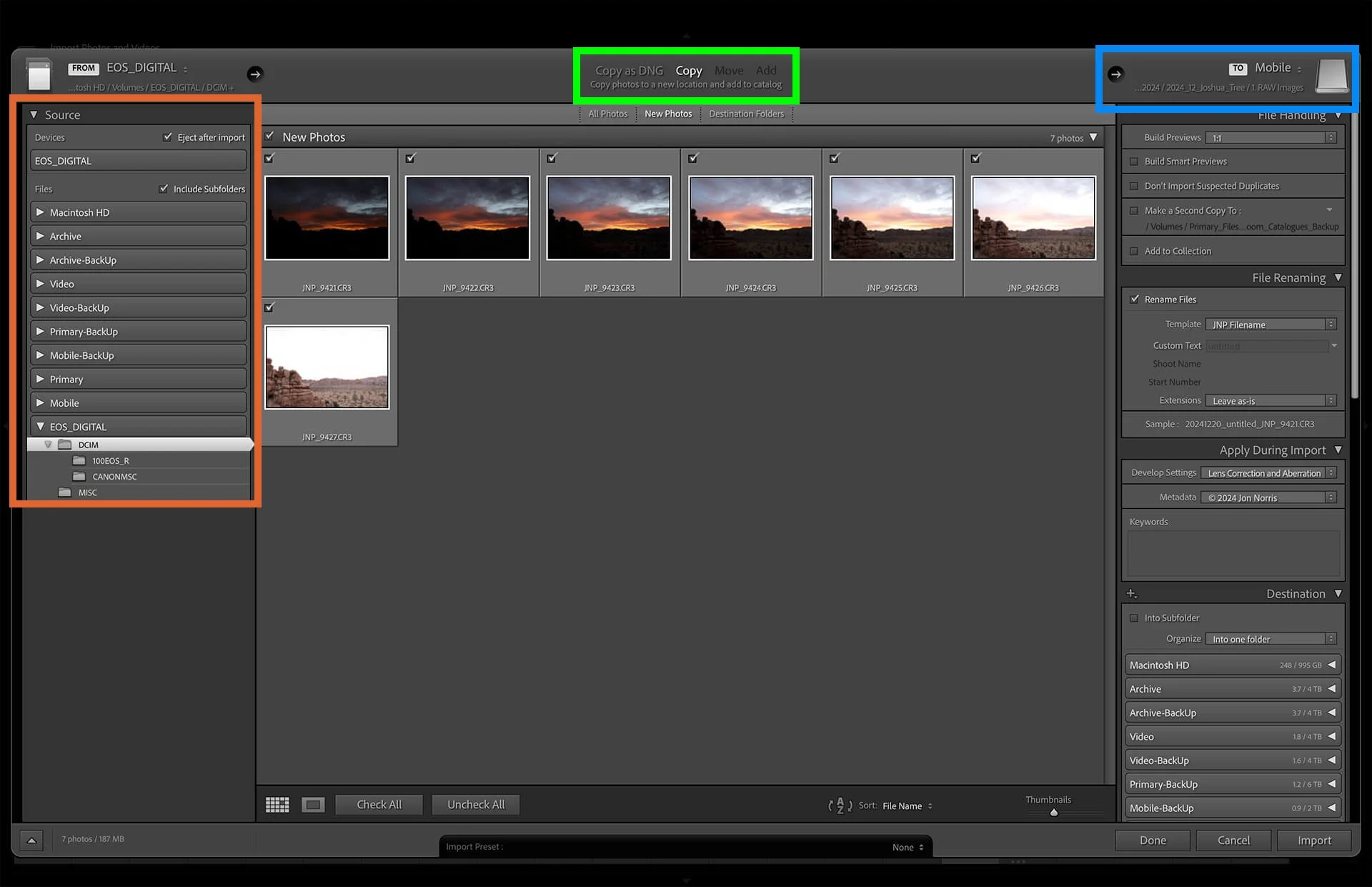Click the source arrow next to EOS_DIGITAL
Screen dimensions: 1372x887
click(x=255, y=74)
